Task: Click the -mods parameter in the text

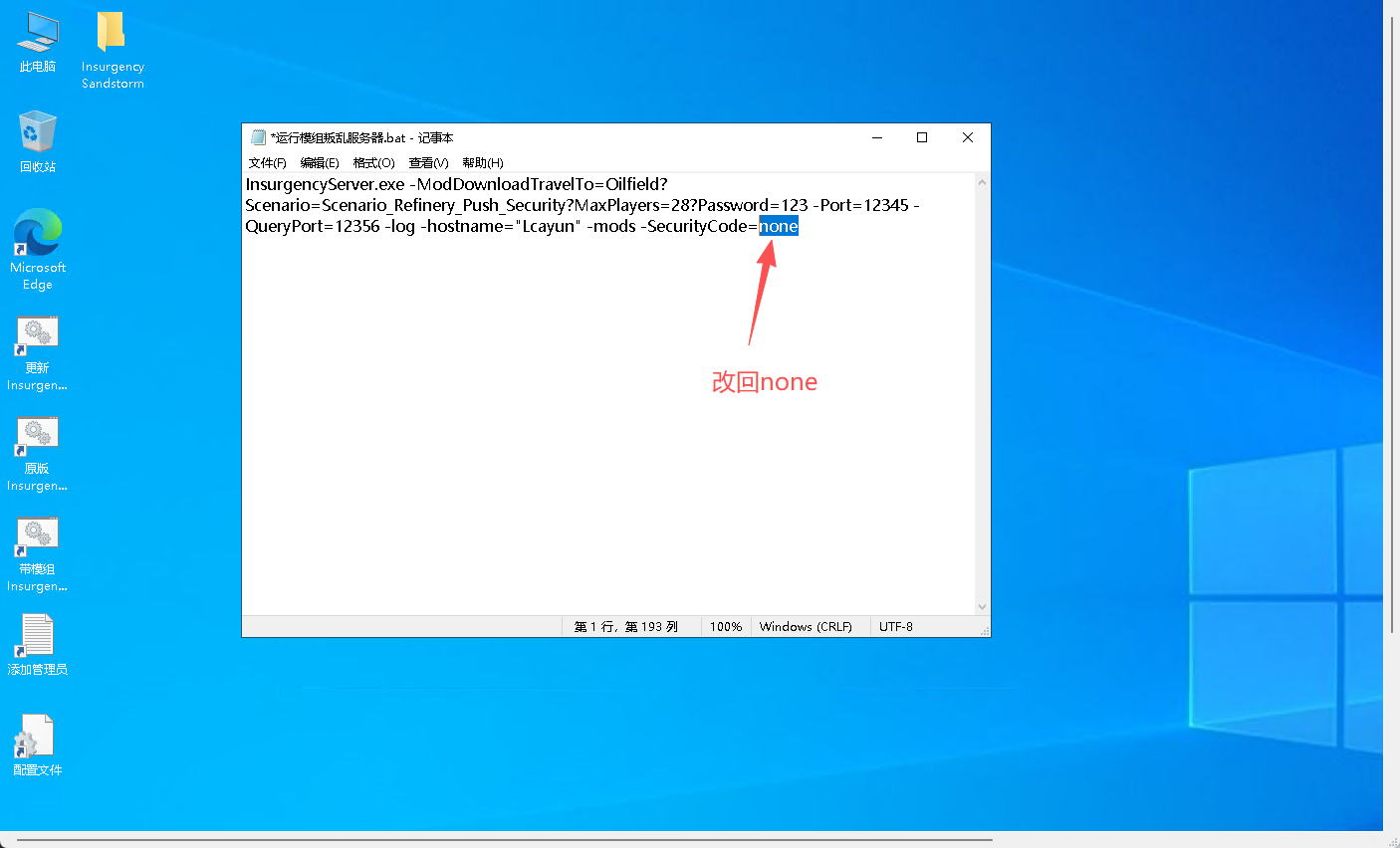Action: pyautogui.click(x=611, y=227)
